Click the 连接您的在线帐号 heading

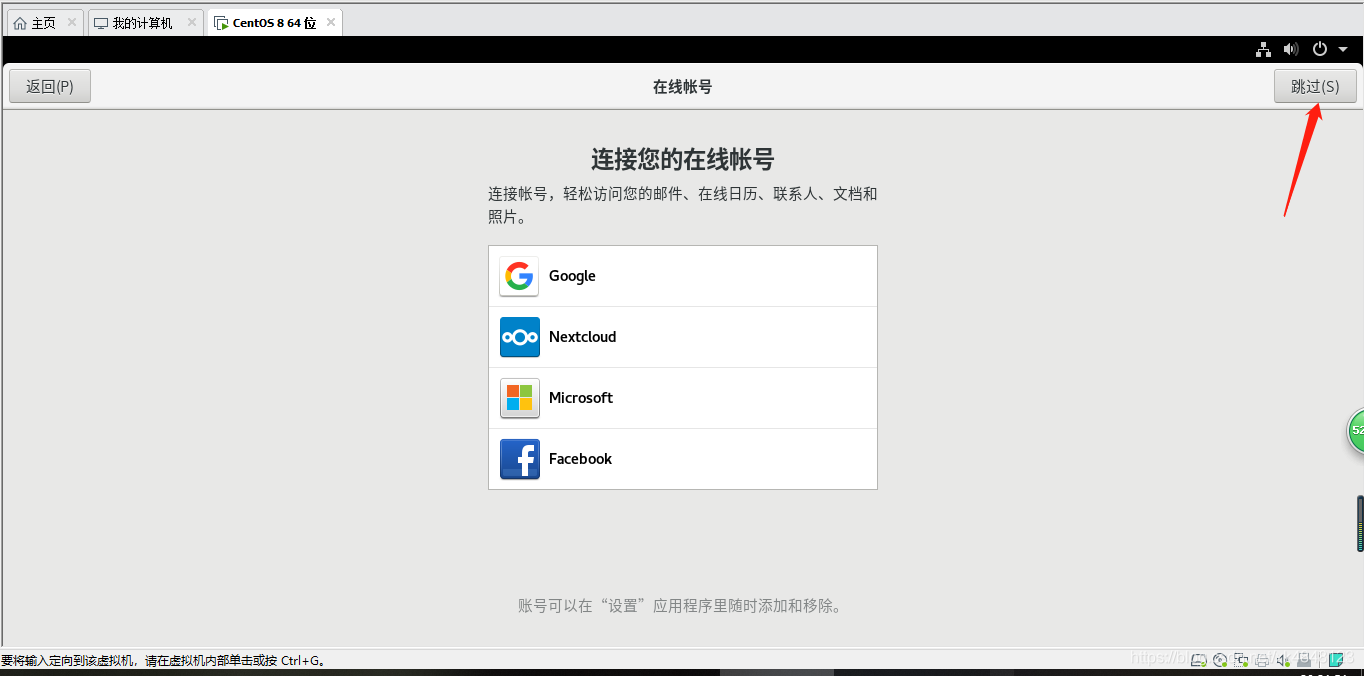pos(682,159)
